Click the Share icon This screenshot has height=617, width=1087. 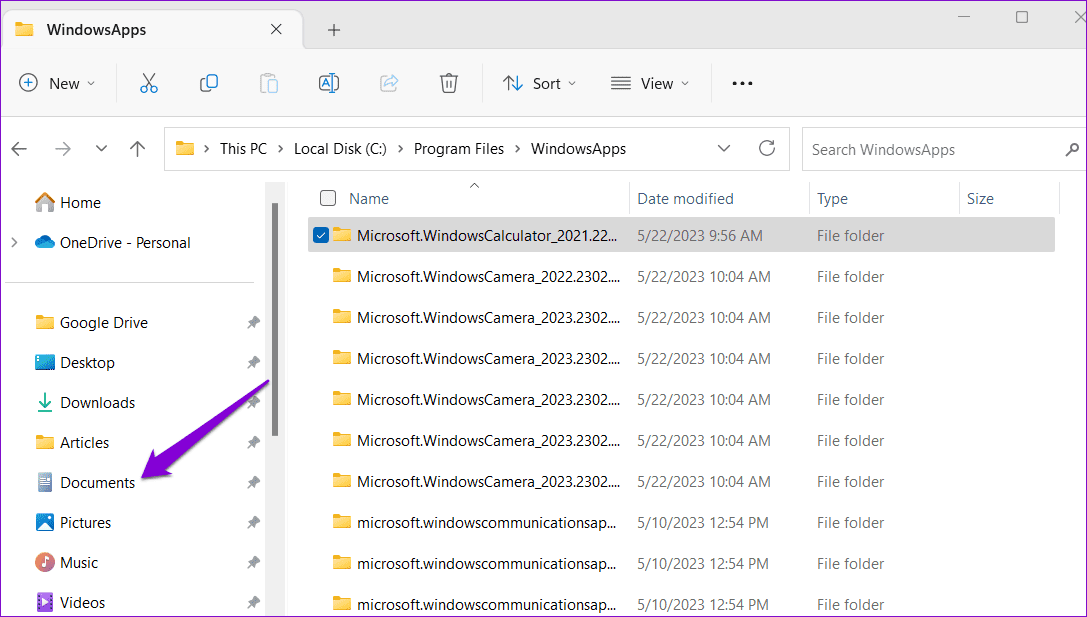point(389,83)
